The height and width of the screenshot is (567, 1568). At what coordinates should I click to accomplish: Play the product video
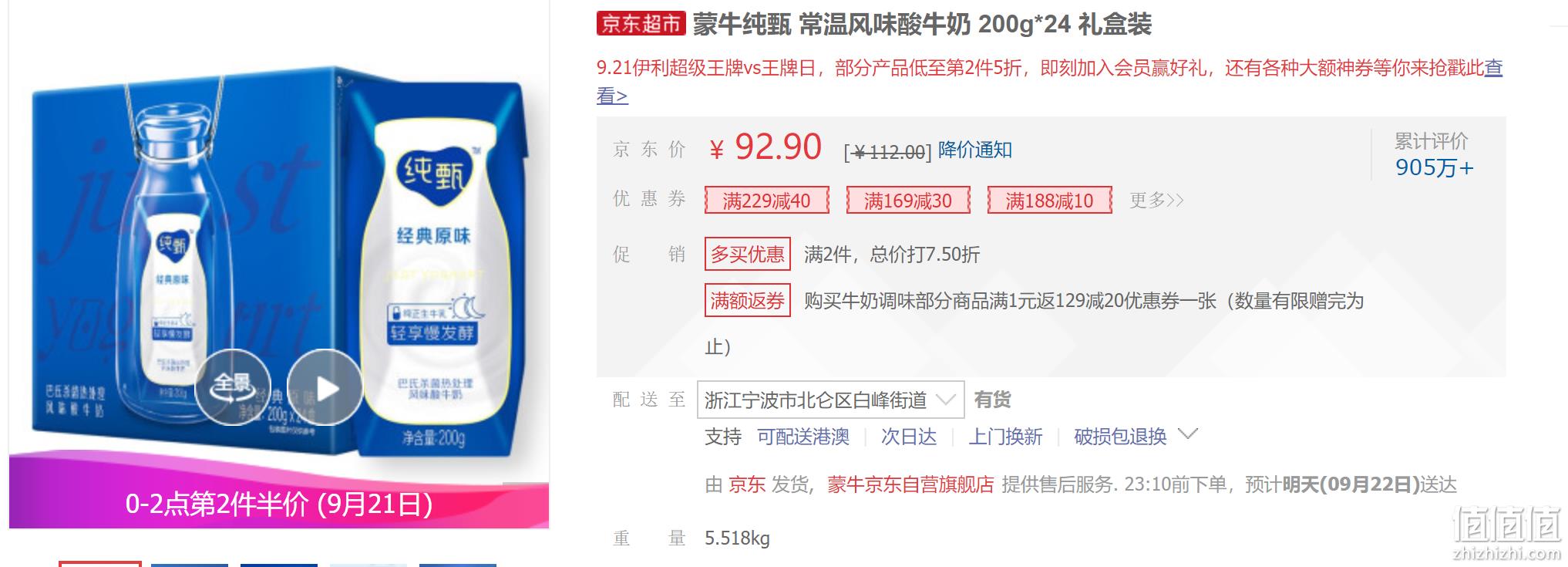click(x=325, y=387)
